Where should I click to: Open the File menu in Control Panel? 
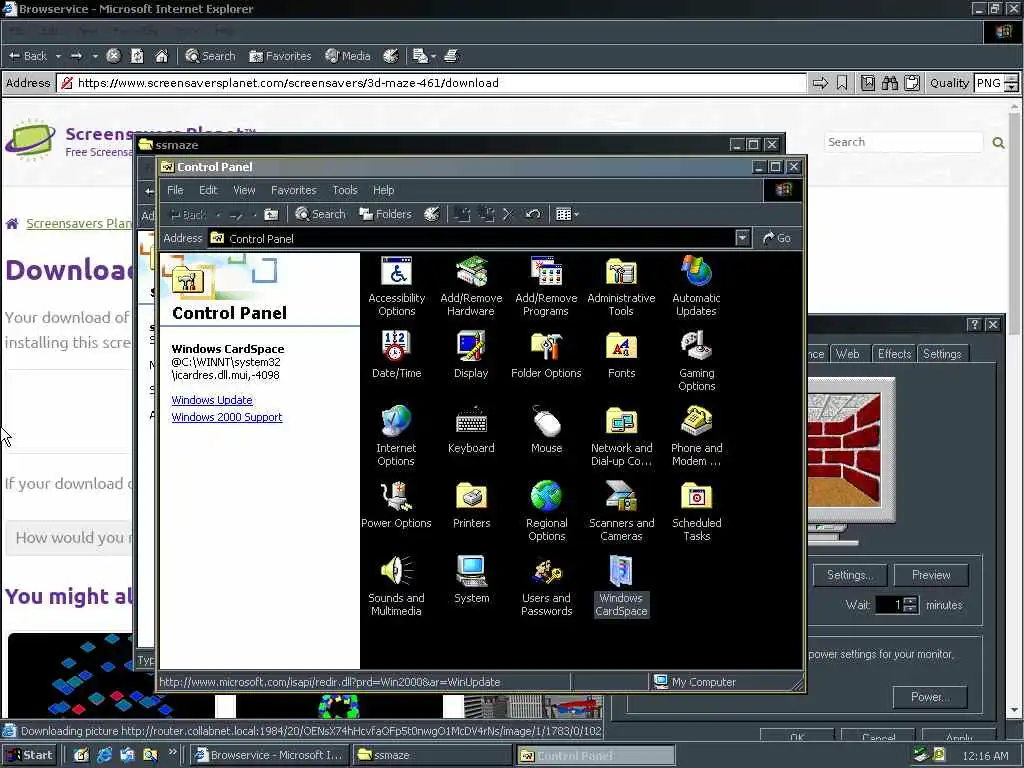coord(175,190)
